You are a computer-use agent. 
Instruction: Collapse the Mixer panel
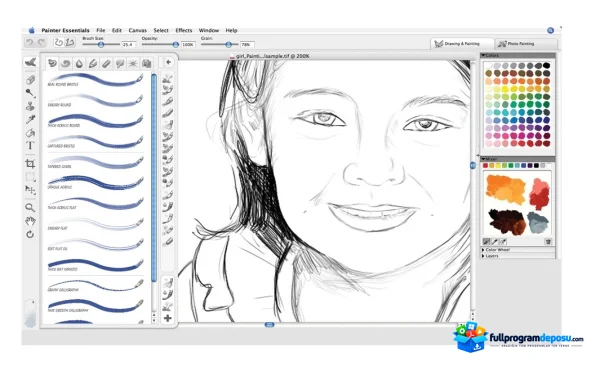[x=483, y=159]
